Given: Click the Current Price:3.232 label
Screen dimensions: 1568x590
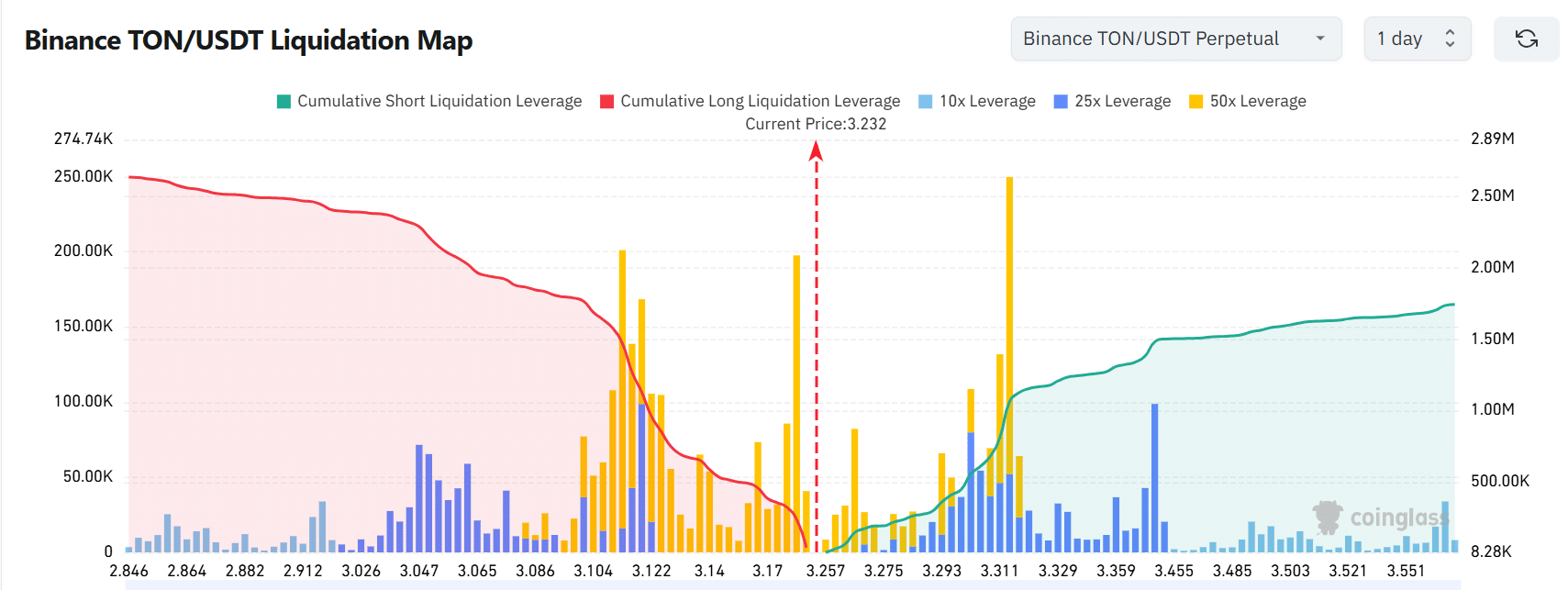Looking at the screenshot, I should pos(816,124).
